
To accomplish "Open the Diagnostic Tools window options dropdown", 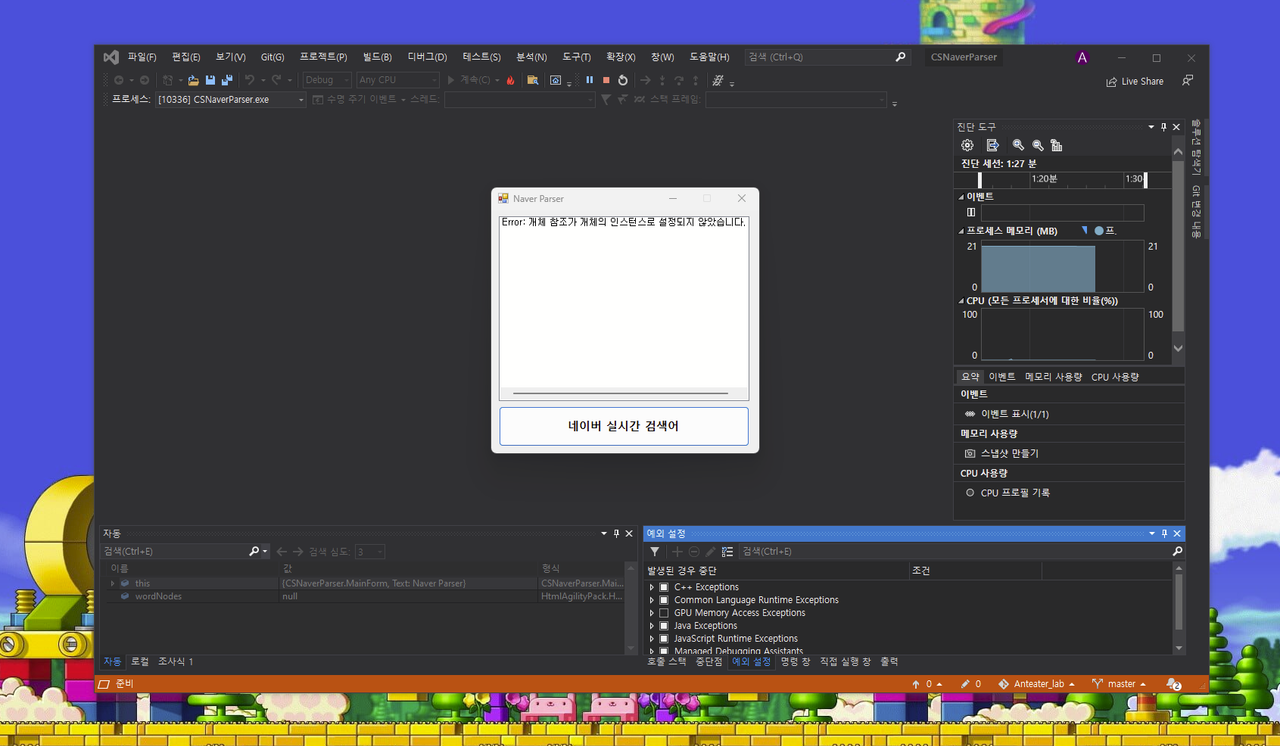I will (1150, 127).
